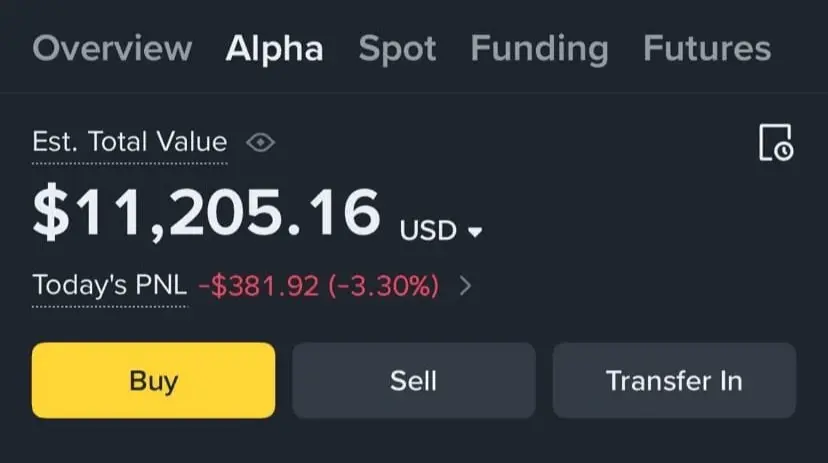Expand the USD currency dropdown arrow
This screenshot has width=828, height=463.
pyautogui.click(x=475, y=232)
